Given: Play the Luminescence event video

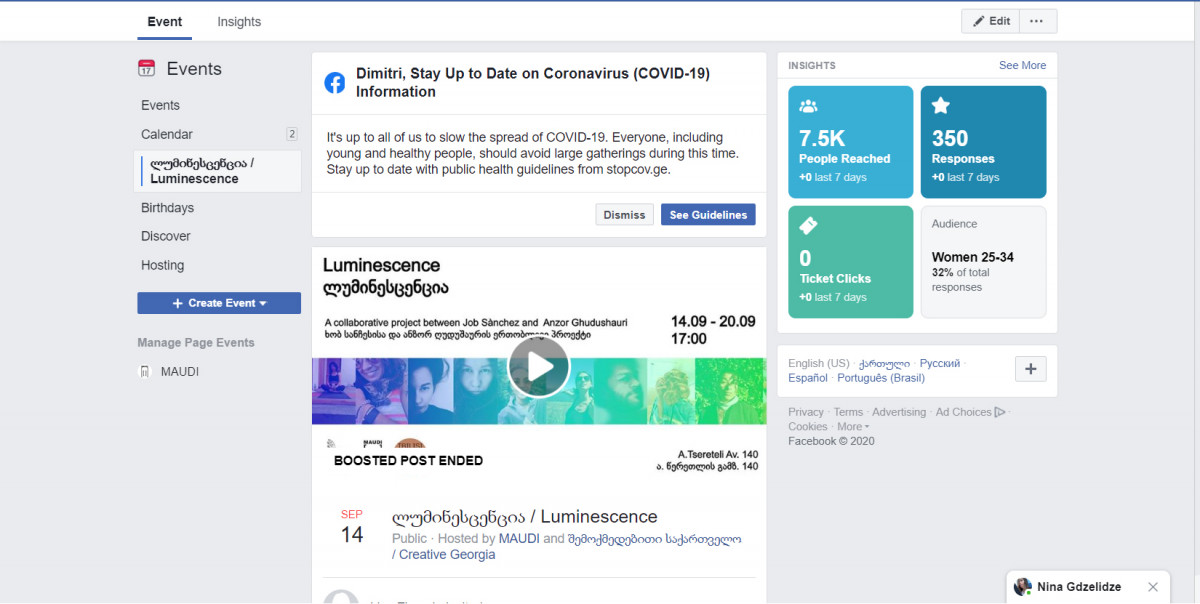Looking at the screenshot, I should point(539,367).
